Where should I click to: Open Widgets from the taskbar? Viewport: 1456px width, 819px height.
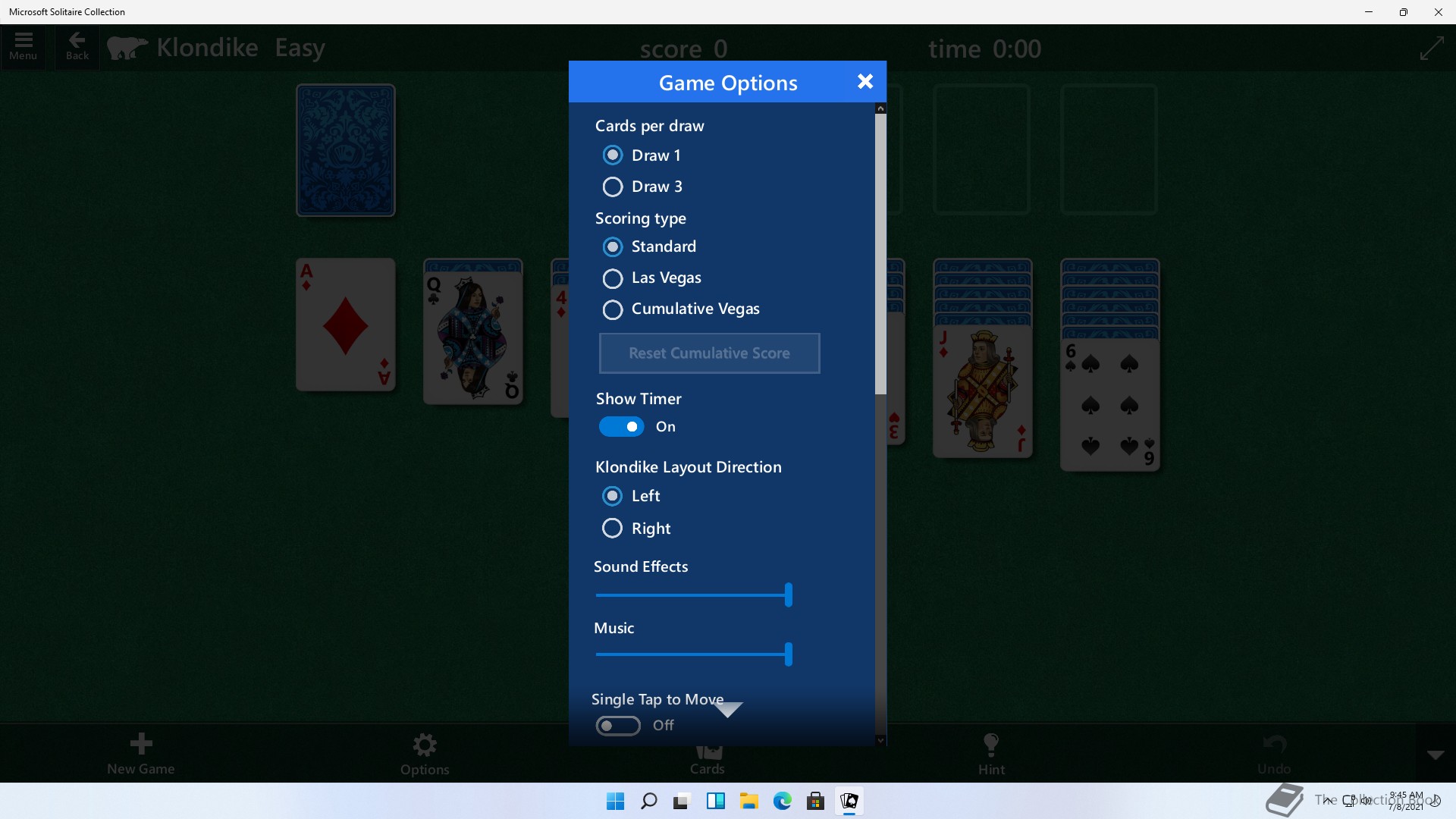pos(715,801)
